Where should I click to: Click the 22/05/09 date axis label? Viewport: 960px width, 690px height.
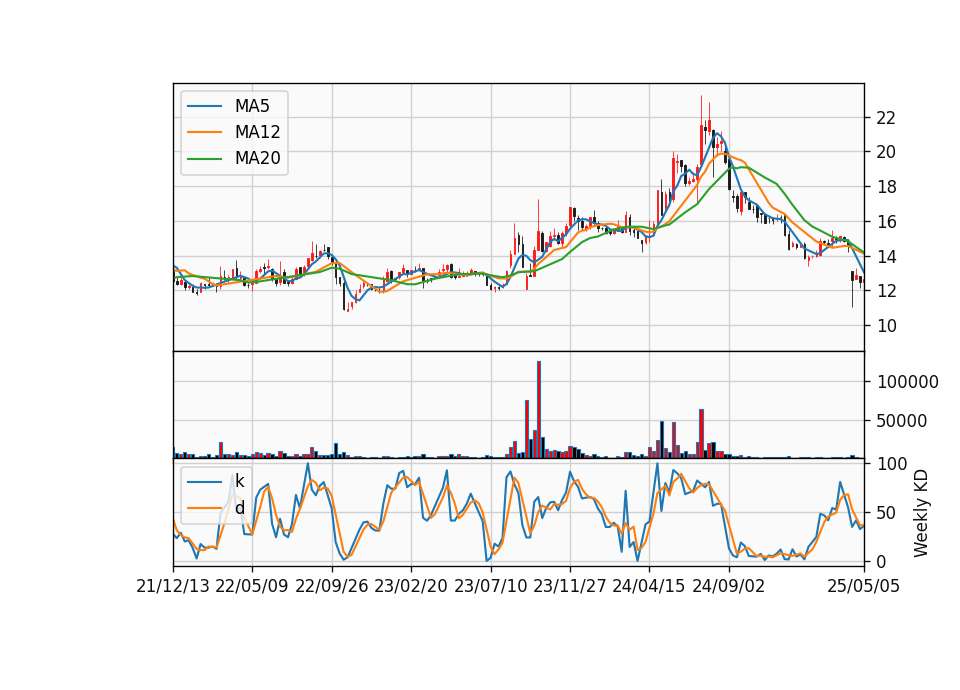(x=252, y=587)
